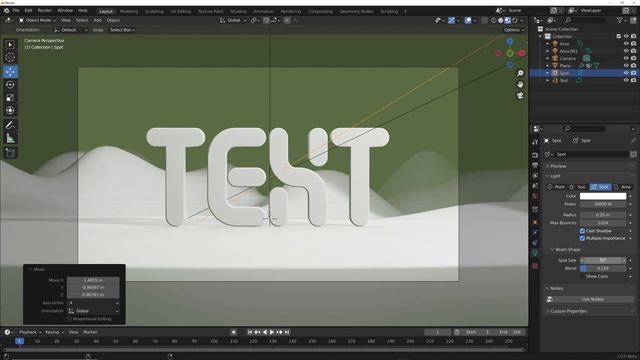Select the Measure tool

[x=10, y=138]
